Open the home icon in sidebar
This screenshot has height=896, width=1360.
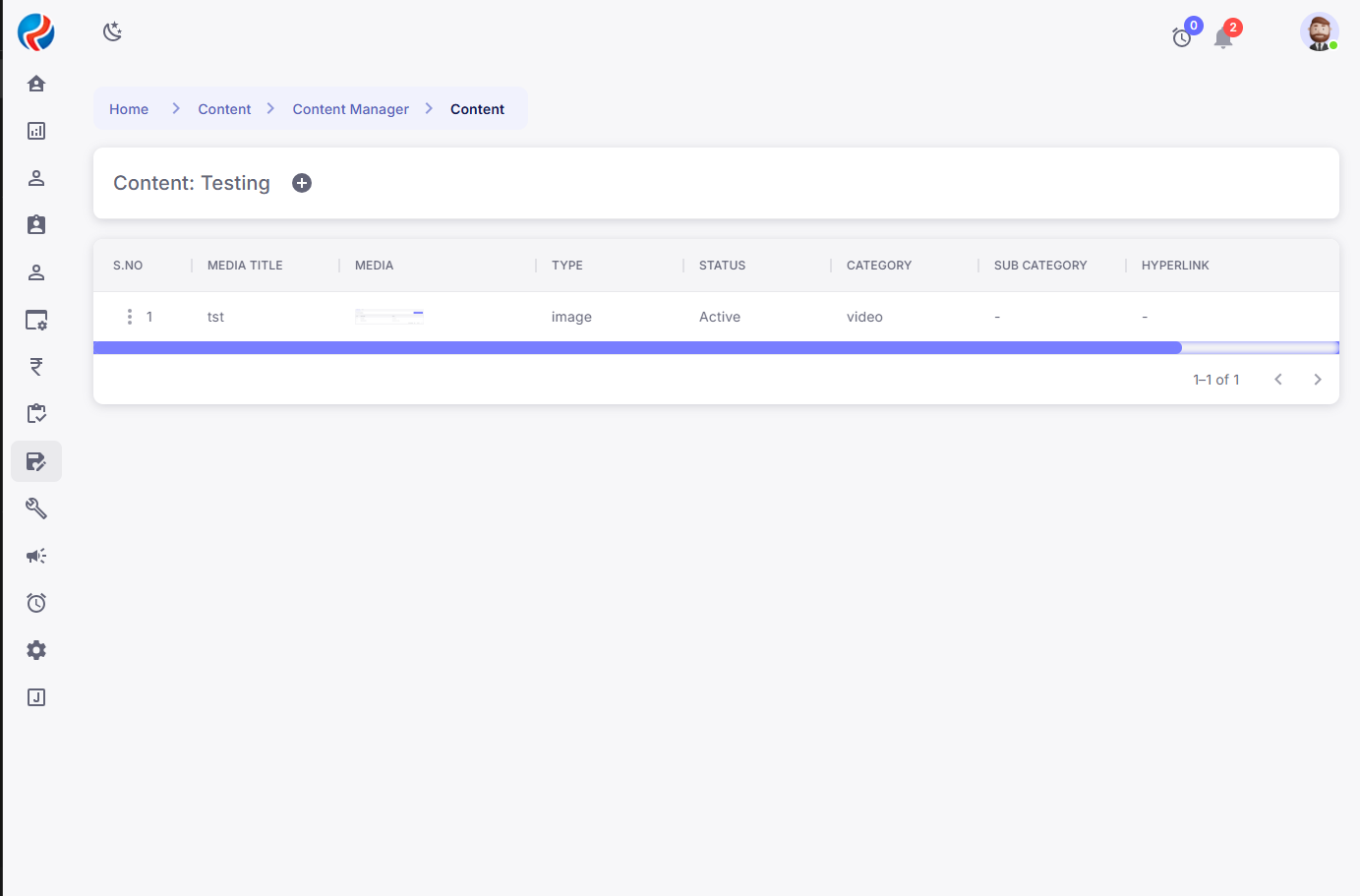pyautogui.click(x=36, y=84)
